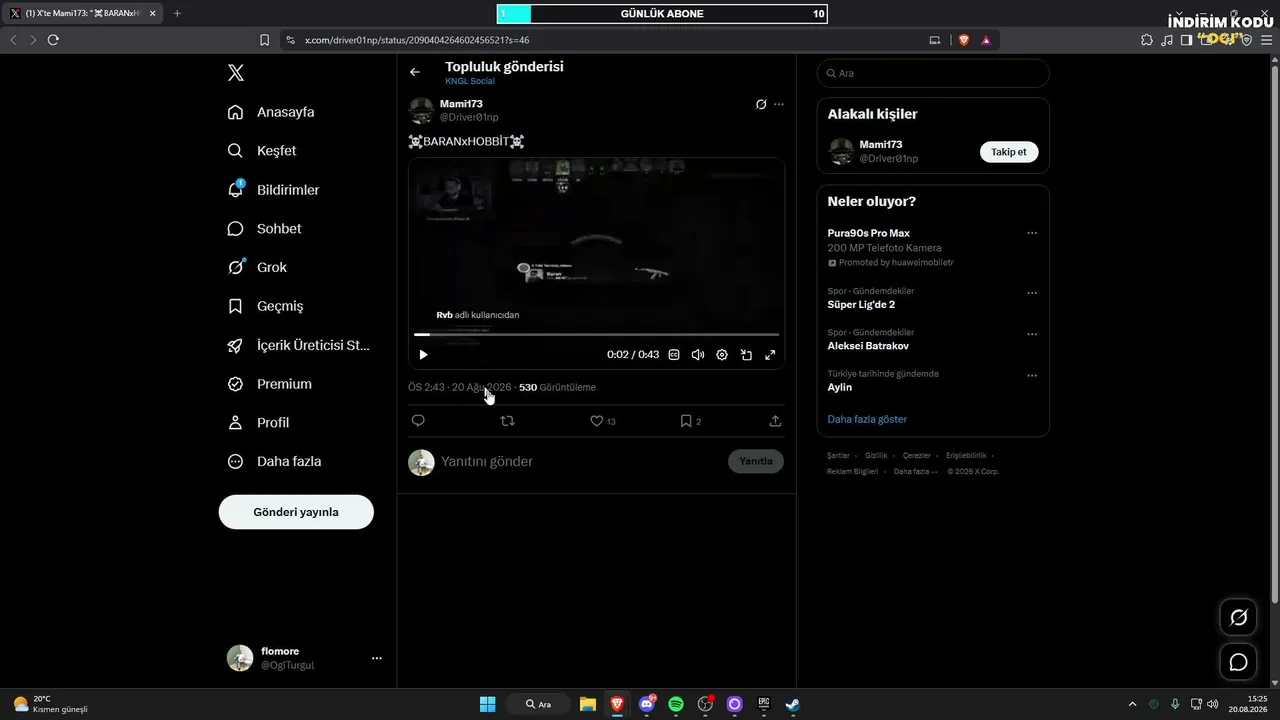Open Discord from the taskbar
This screenshot has width=1280, height=720.
(x=647, y=704)
